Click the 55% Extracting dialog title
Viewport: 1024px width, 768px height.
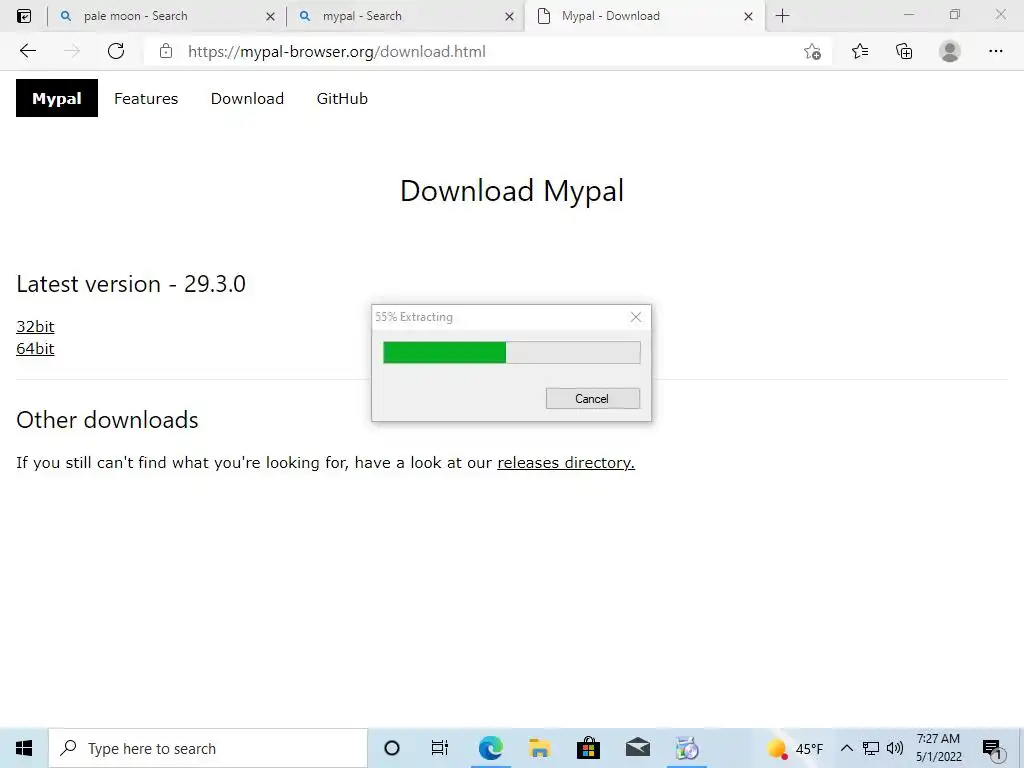coord(414,317)
